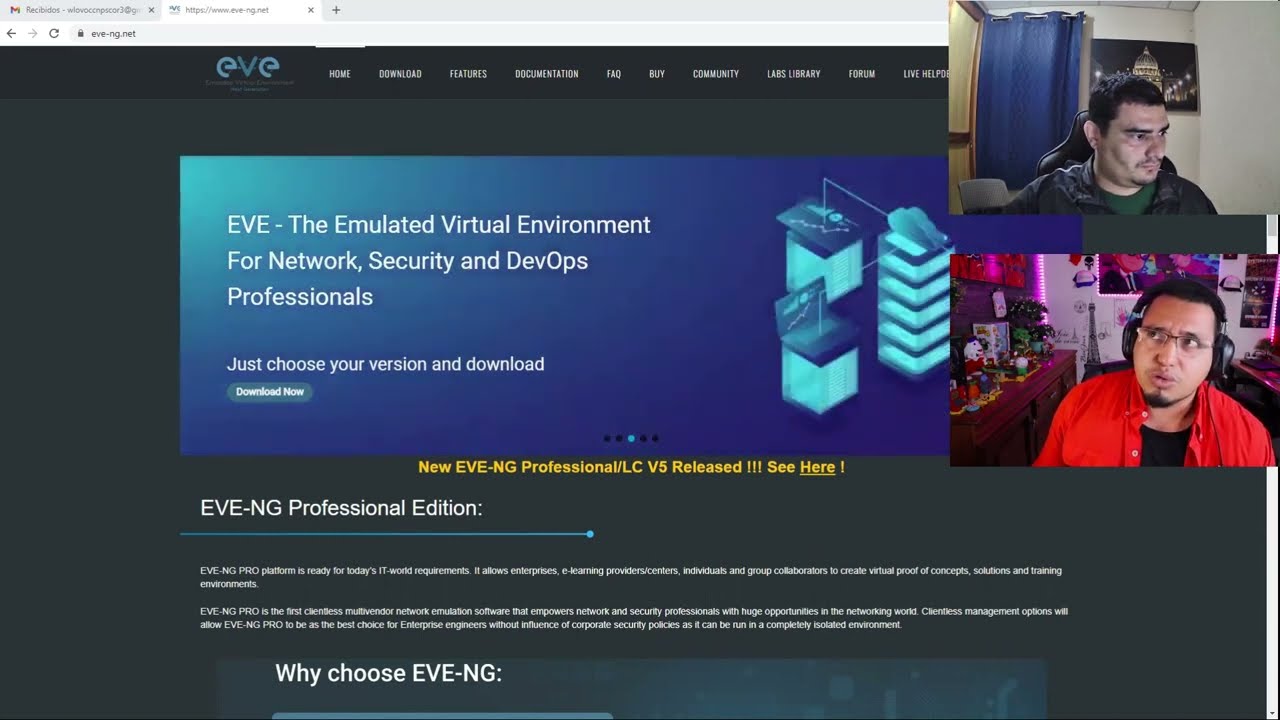1280x720 pixels.
Task: Click the padlock site info icon
Action: point(80,33)
